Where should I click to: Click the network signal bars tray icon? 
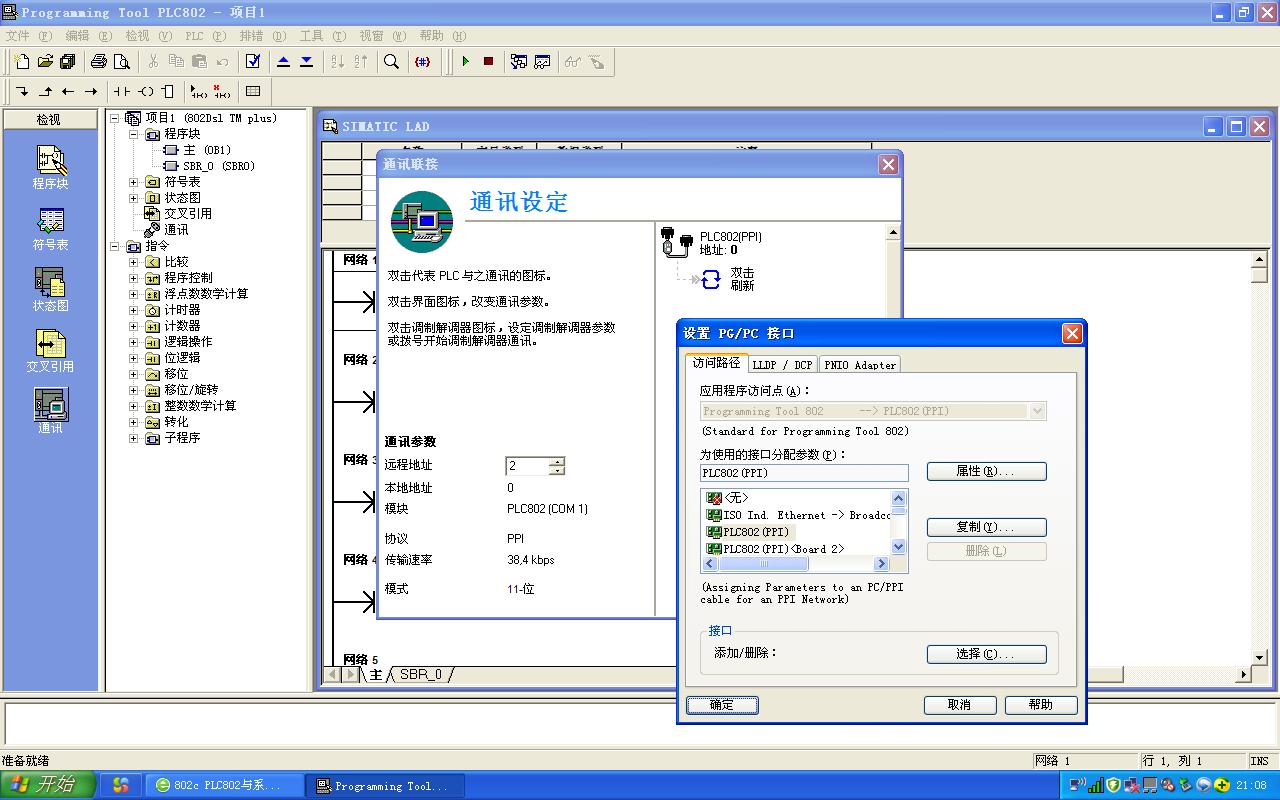1095,785
